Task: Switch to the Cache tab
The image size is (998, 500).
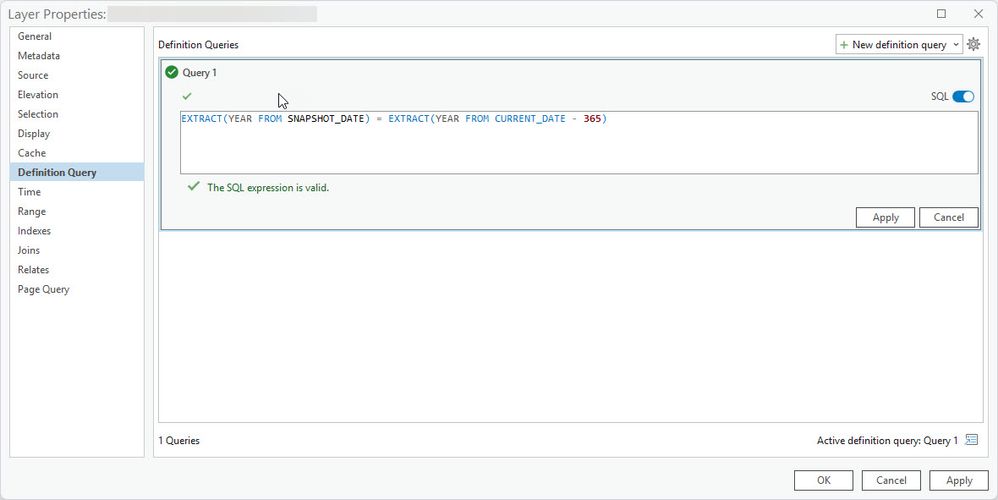Action: [x=76, y=153]
